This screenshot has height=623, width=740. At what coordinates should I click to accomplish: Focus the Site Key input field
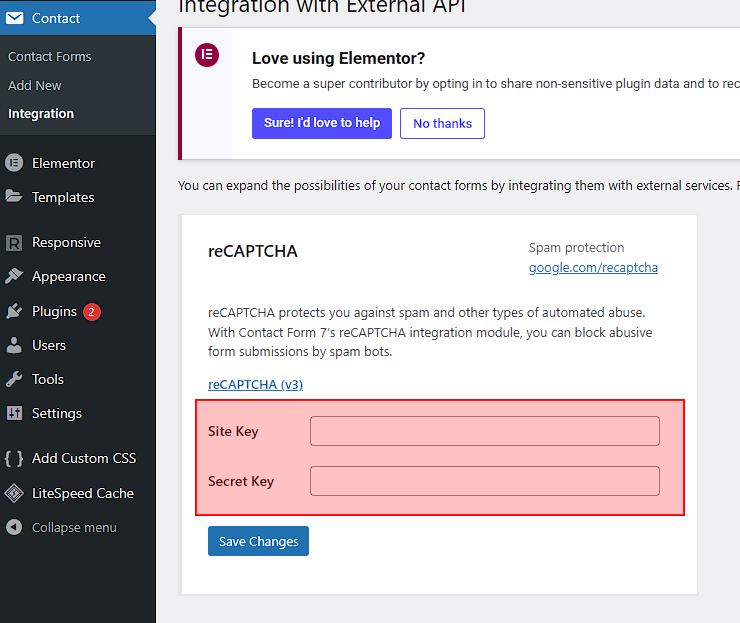point(485,431)
